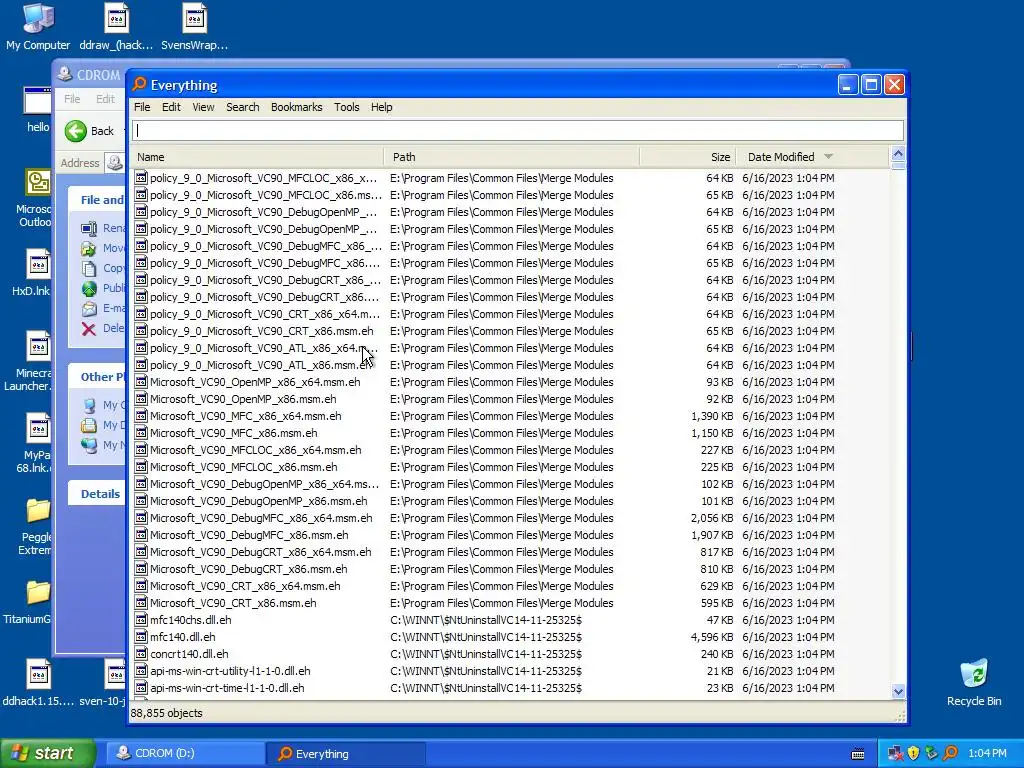Sort results by Path column header

coord(511,157)
